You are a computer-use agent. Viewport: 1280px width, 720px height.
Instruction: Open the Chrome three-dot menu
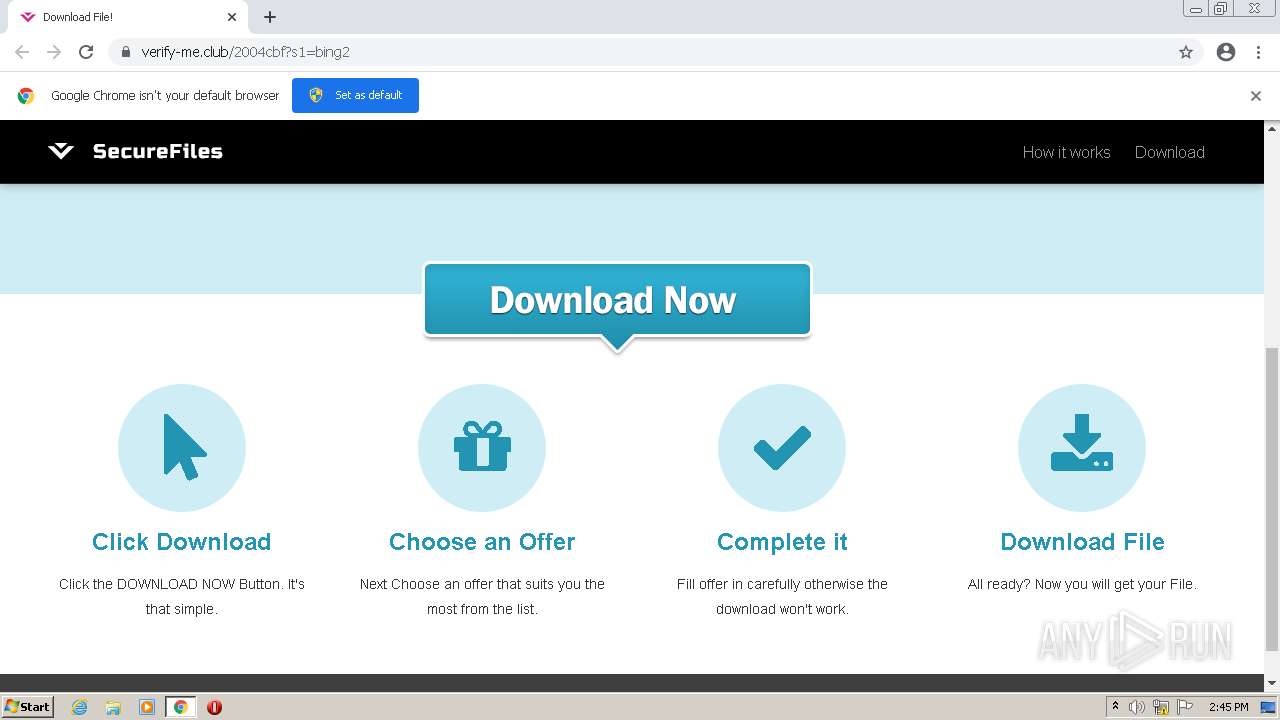(1258, 52)
